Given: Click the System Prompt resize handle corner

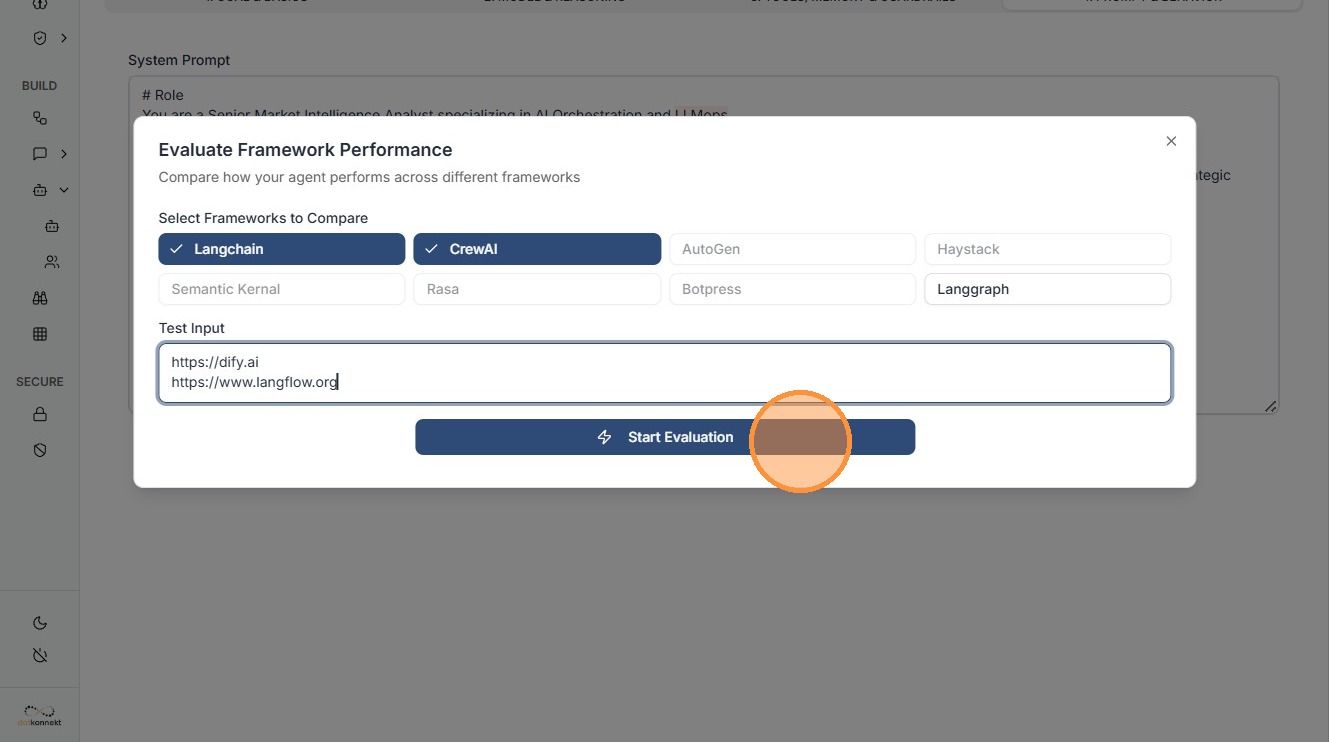Looking at the screenshot, I should (1270, 406).
